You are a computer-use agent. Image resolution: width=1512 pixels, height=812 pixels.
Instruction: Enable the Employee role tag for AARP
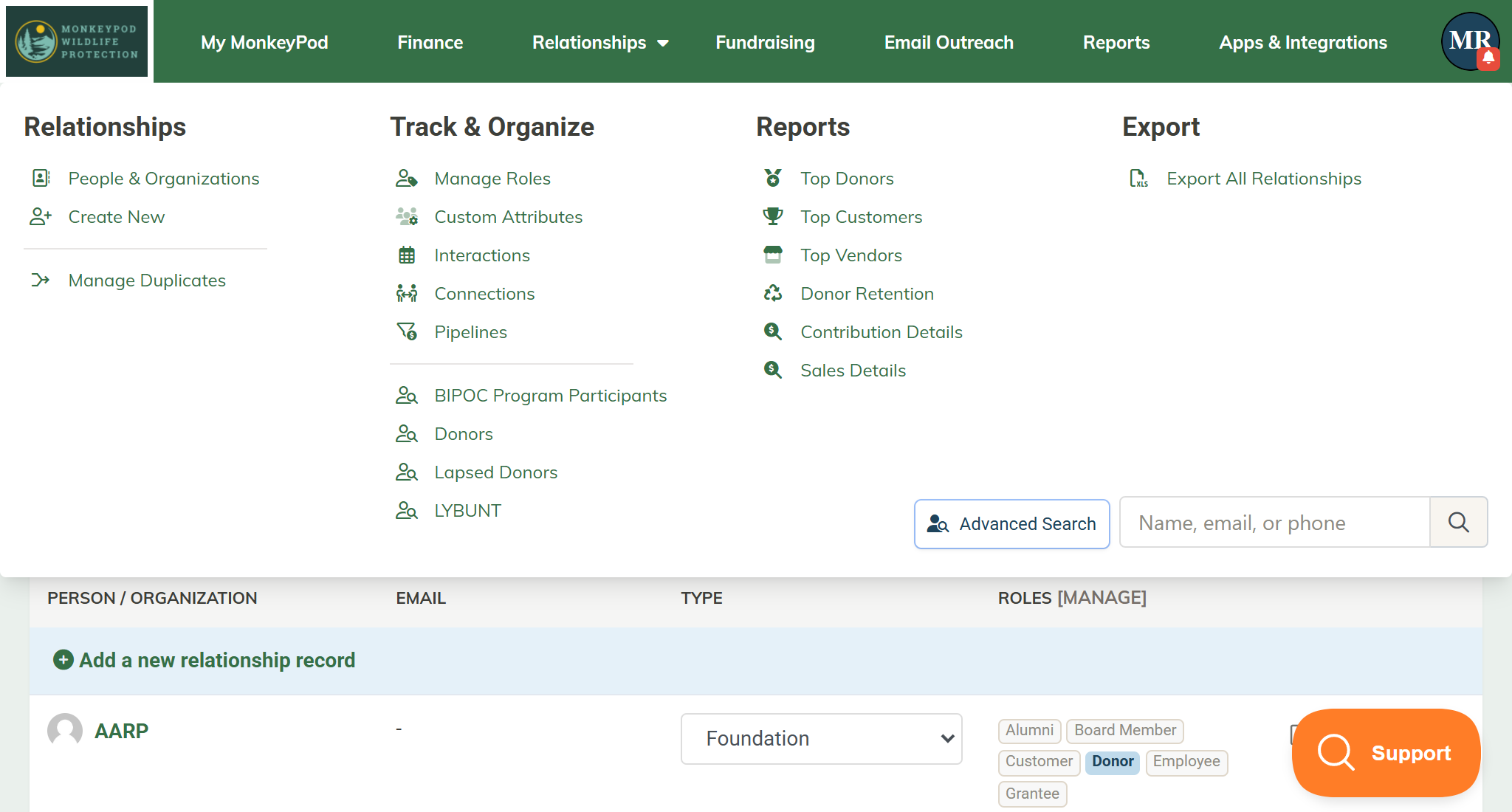pos(1186,762)
